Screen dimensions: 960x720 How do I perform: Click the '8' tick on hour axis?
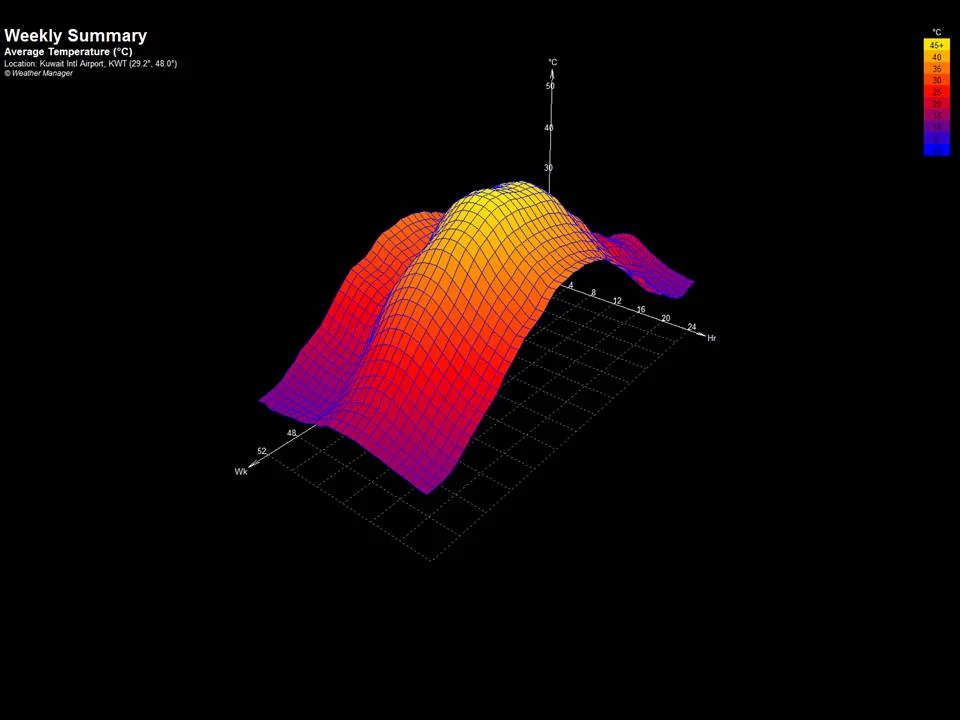[x=593, y=293]
